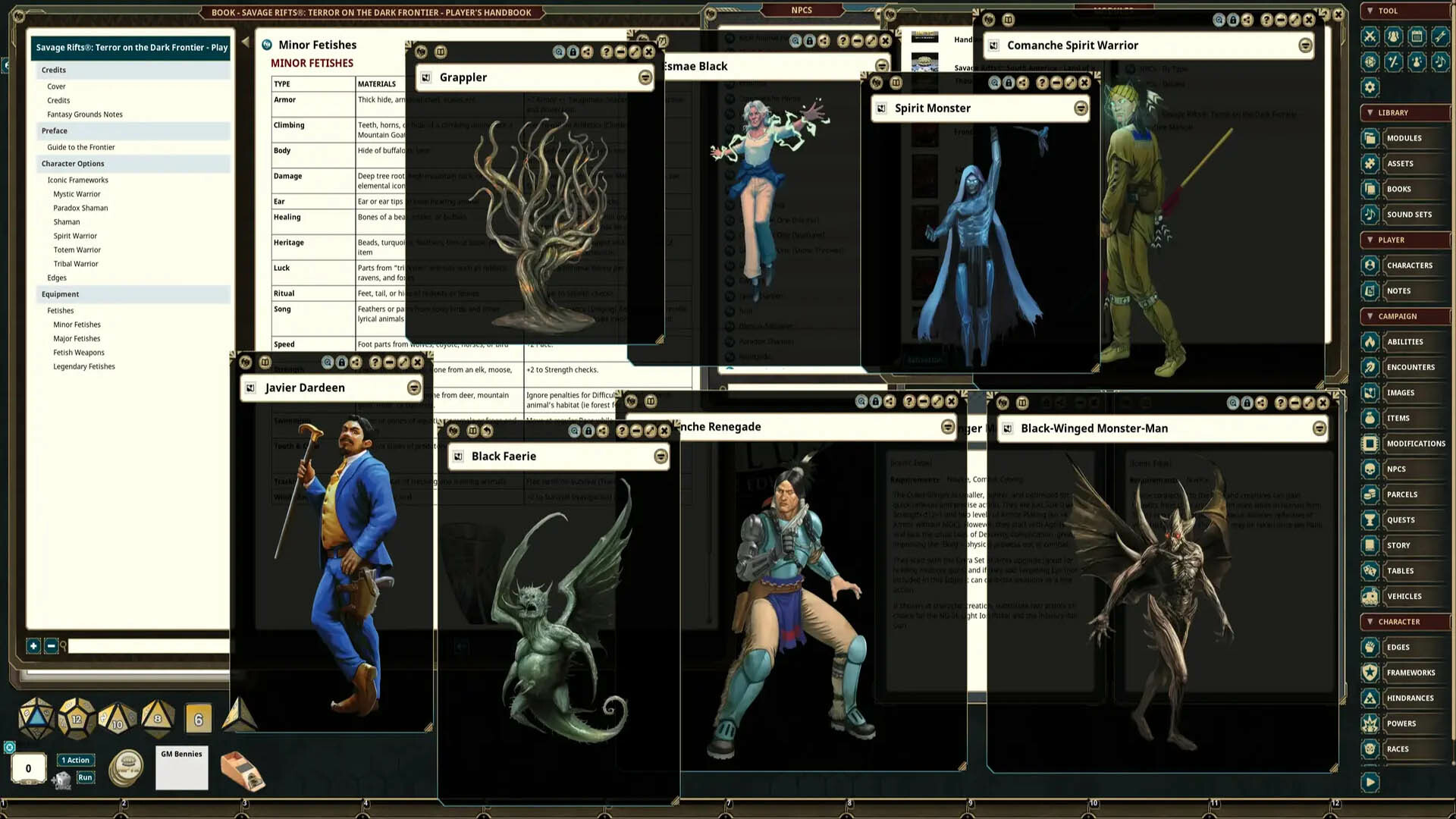The image size is (1456, 819).
Task: Click the d12 die icon
Action: pyautogui.click(x=76, y=718)
